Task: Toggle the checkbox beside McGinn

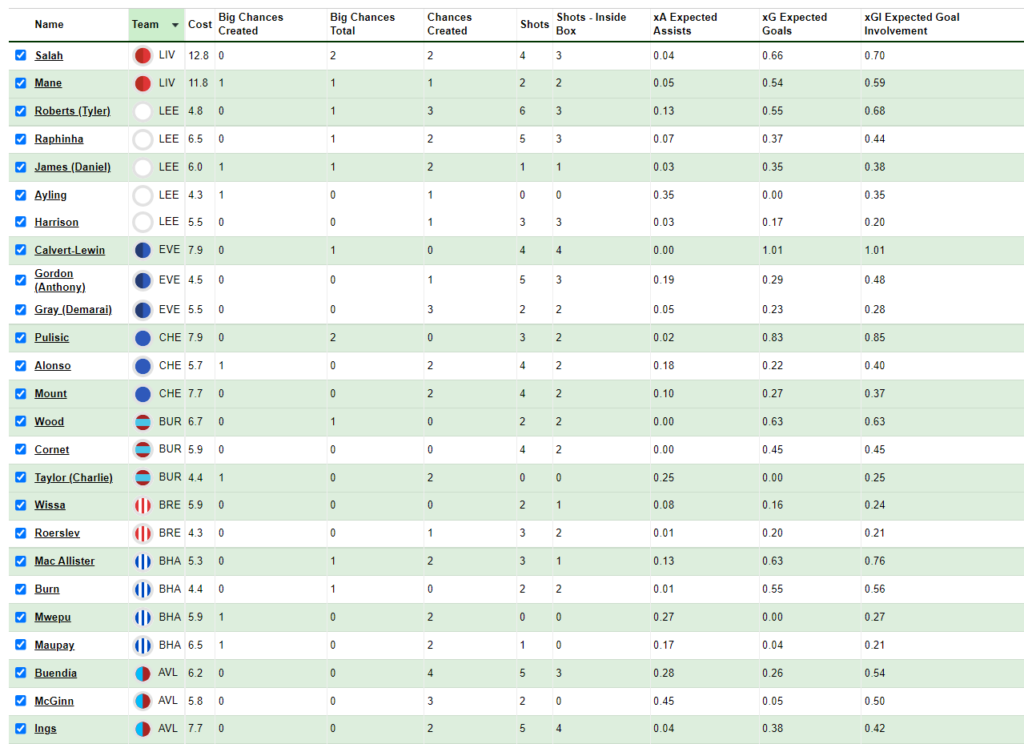Action: pyautogui.click(x=20, y=700)
